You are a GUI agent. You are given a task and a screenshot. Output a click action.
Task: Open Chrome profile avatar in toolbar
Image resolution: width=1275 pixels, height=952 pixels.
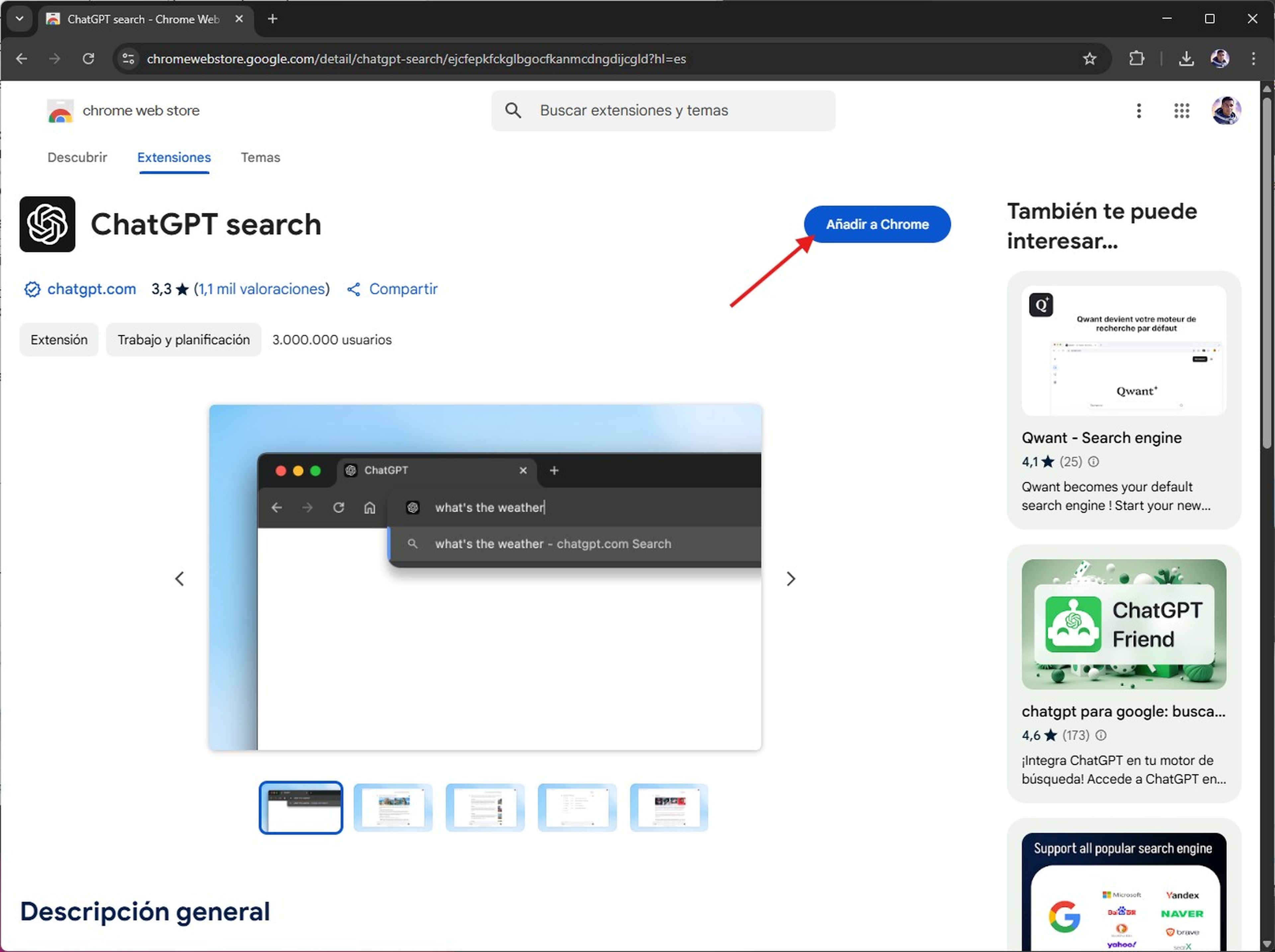tap(1220, 58)
